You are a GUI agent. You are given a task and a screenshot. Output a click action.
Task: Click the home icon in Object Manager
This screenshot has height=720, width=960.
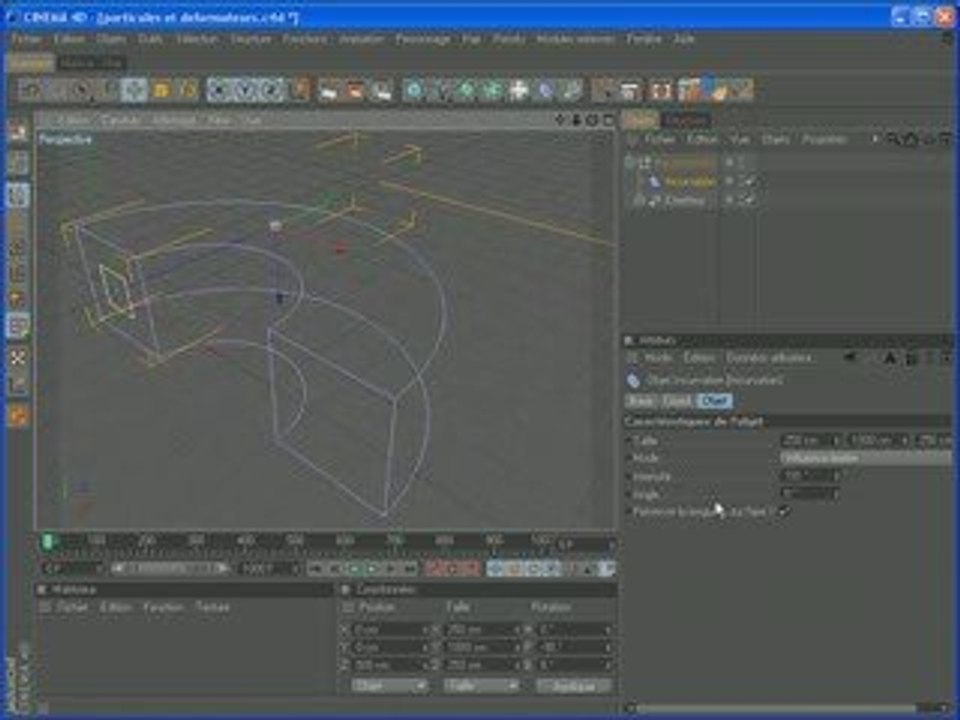click(x=911, y=140)
